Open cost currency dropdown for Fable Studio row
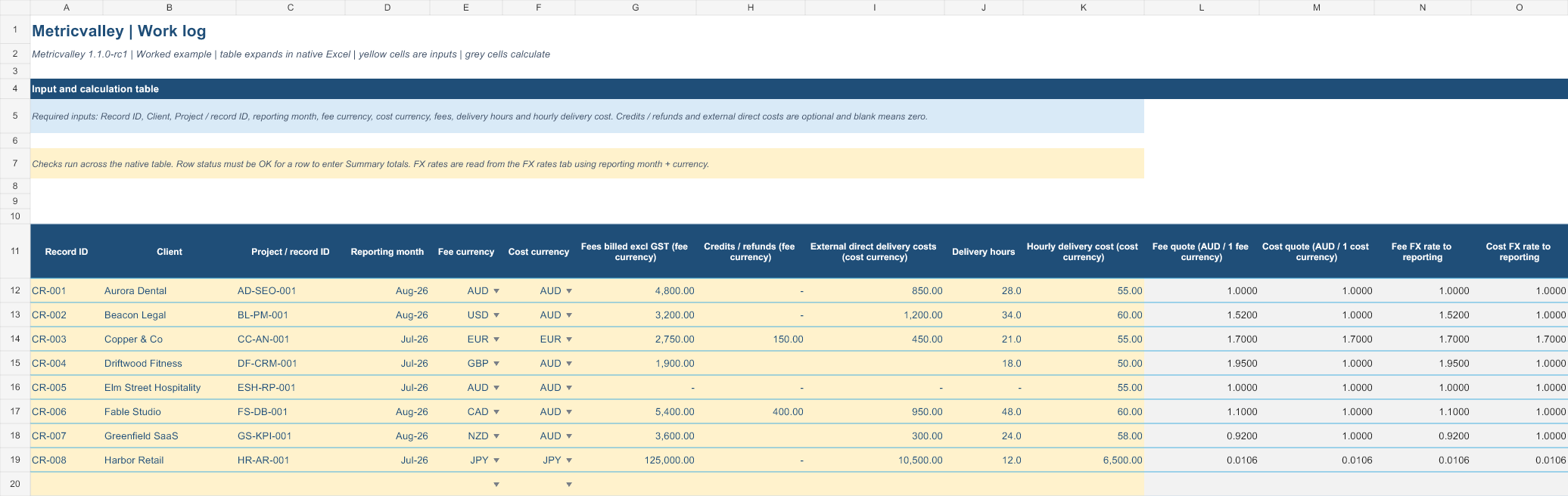This screenshot has height=496, width=1568. pos(569,412)
